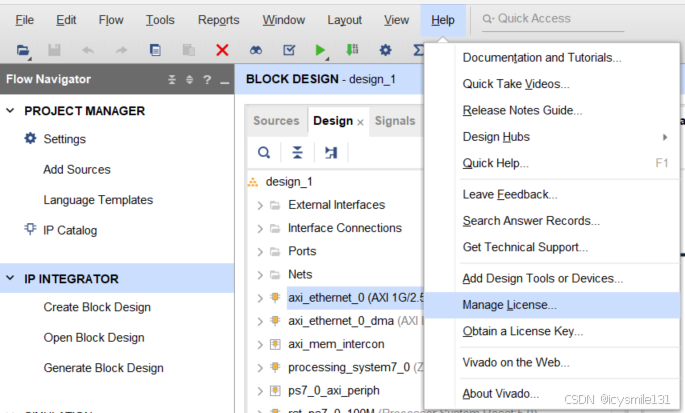Image resolution: width=685 pixels, height=413 pixels.
Task: Expand the ps7_0_axi_periph tree node
Action: click(260, 391)
